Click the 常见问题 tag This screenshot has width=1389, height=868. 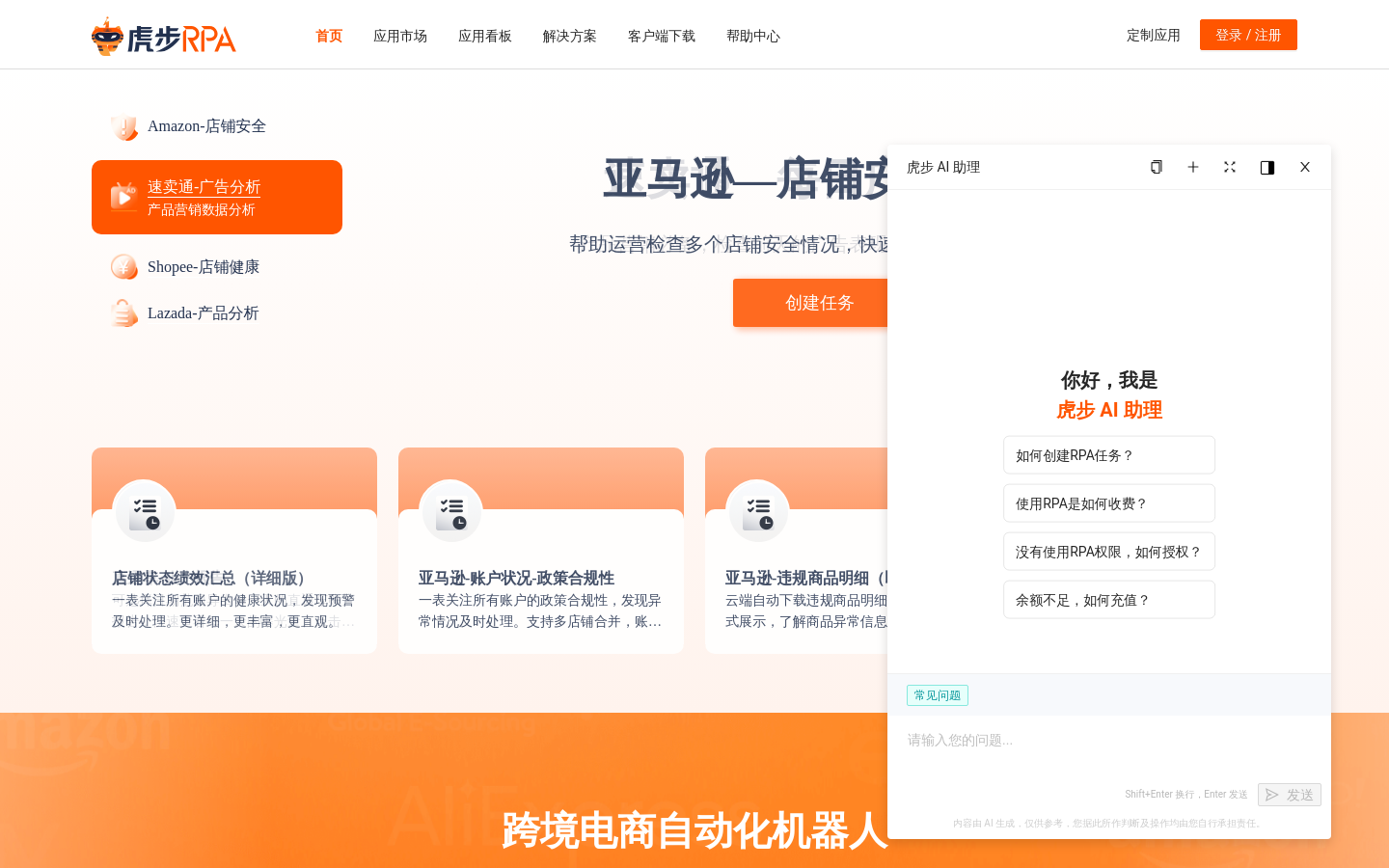[938, 695]
